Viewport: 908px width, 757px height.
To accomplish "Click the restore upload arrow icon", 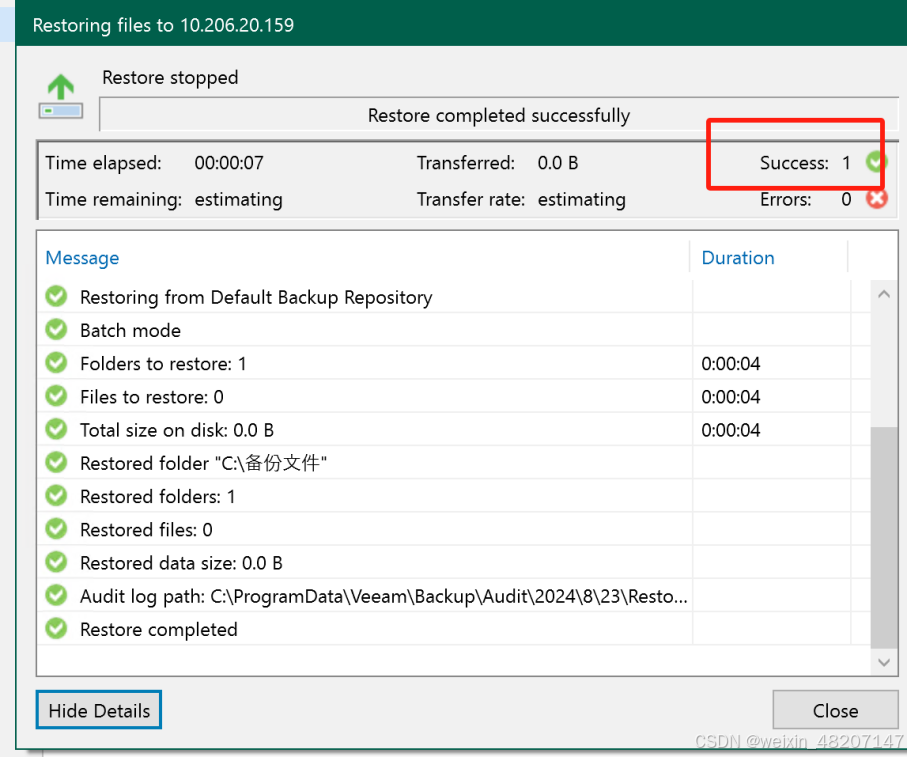I will 61,96.
